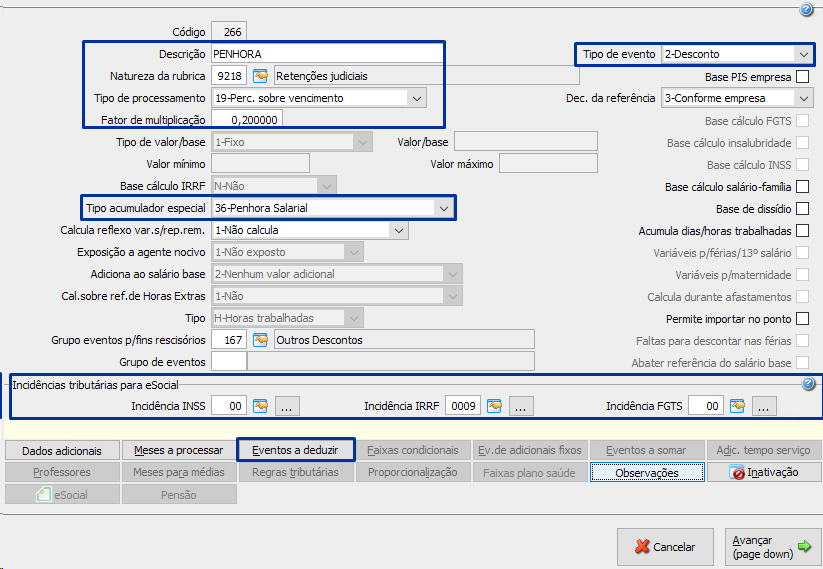Open lookup icon for Incidência FGTS
823x569 pixels.
(x=737, y=406)
